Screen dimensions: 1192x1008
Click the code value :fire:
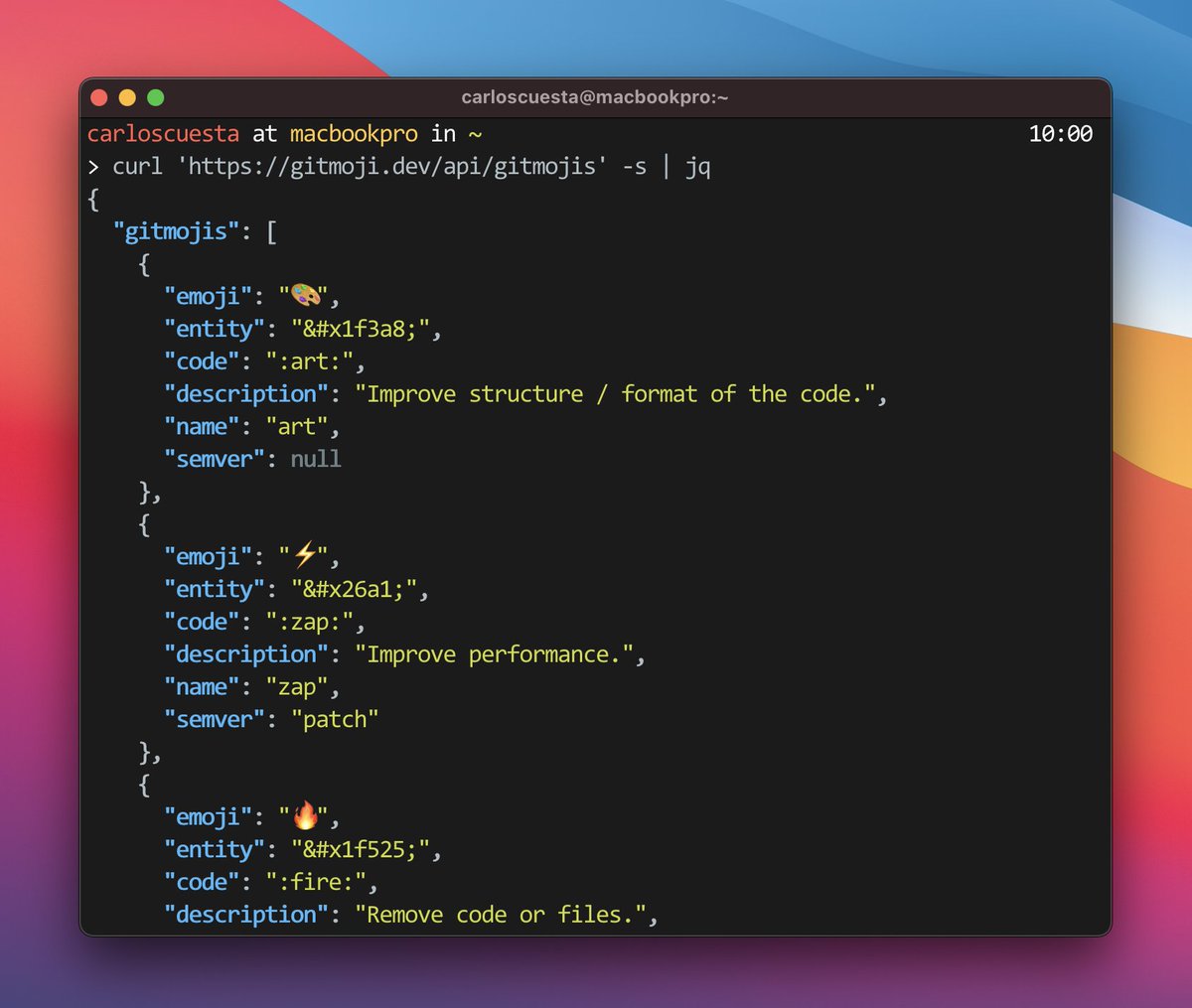point(316,883)
